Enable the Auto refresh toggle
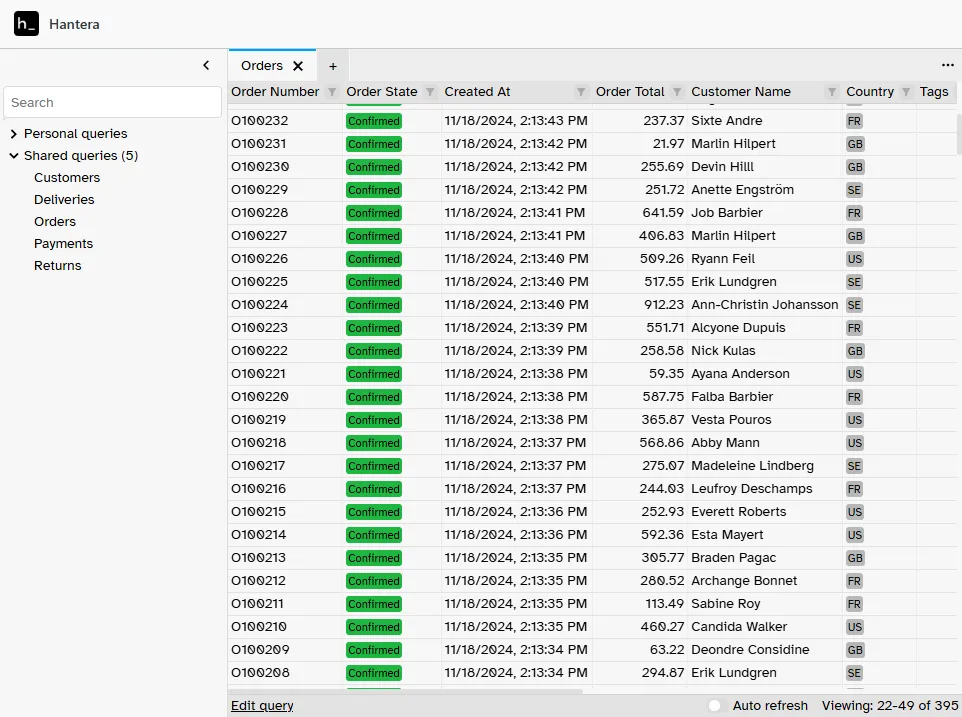962x717 pixels. 715,705
